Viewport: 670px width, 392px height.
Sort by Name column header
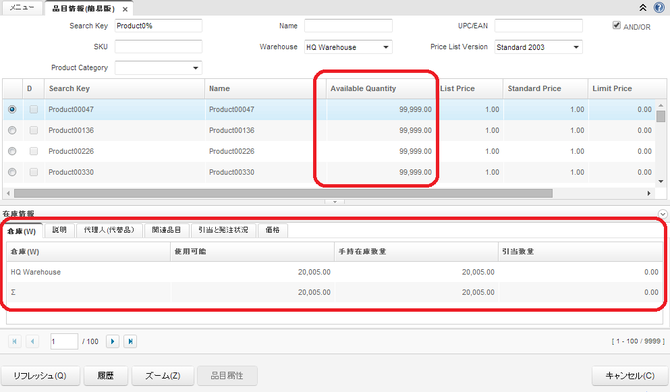[x=266, y=88]
